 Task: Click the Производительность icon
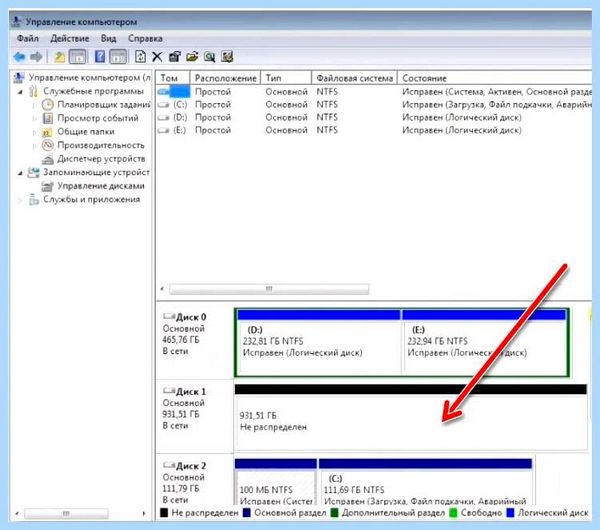(x=47, y=145)
